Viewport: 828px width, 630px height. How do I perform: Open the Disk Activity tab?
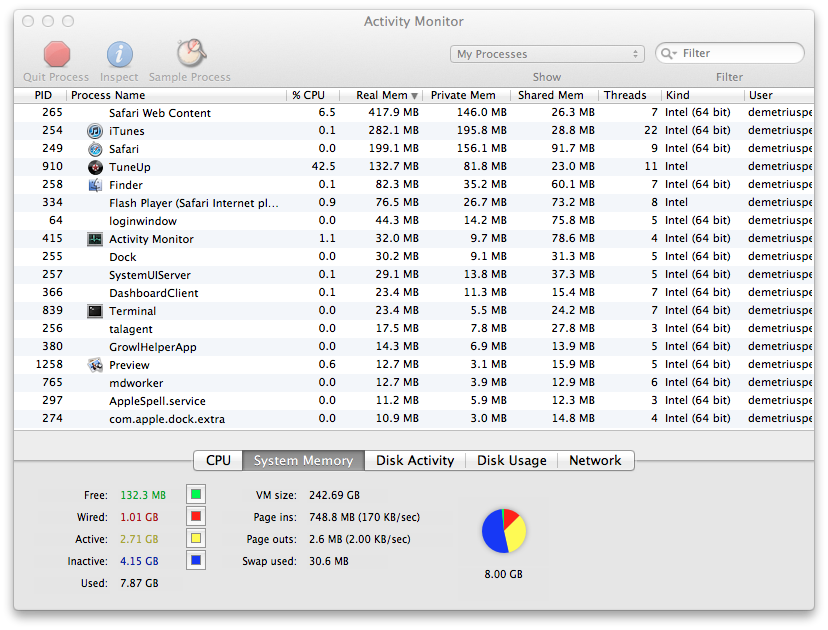click(x=415, y=460)
